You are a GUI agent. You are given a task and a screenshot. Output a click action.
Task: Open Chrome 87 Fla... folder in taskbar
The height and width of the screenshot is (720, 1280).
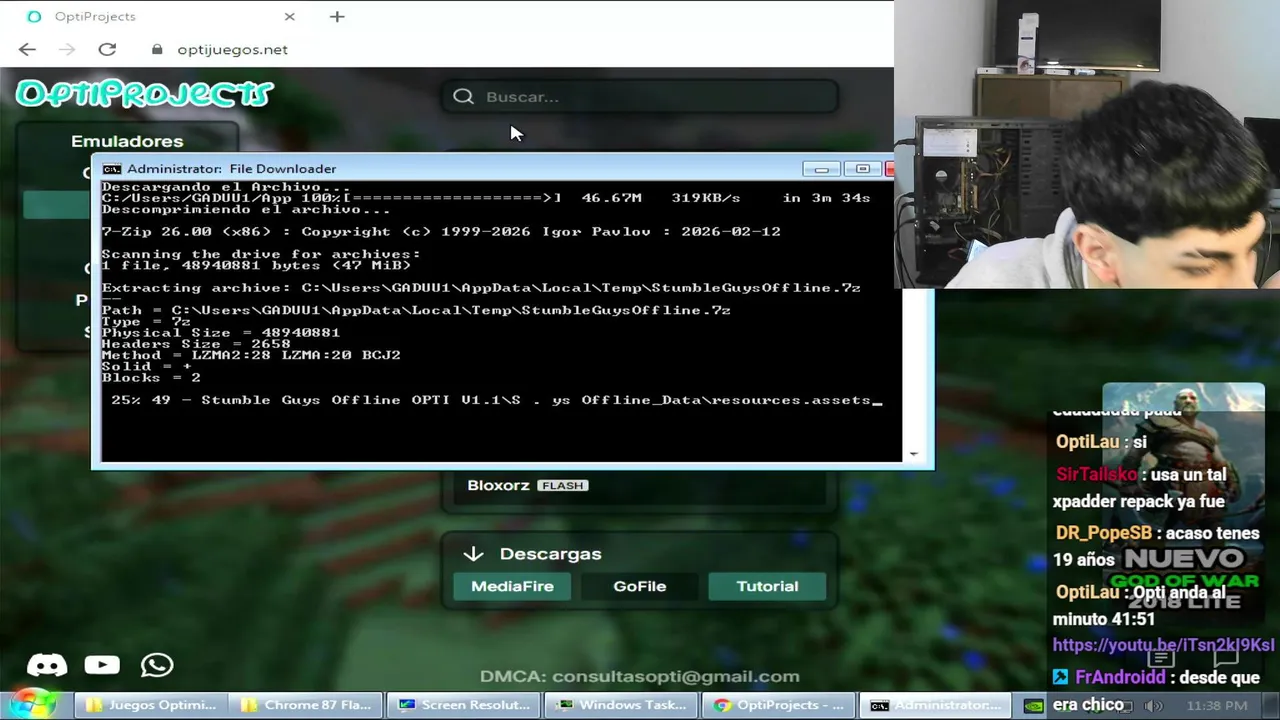[x=305, y=705]
